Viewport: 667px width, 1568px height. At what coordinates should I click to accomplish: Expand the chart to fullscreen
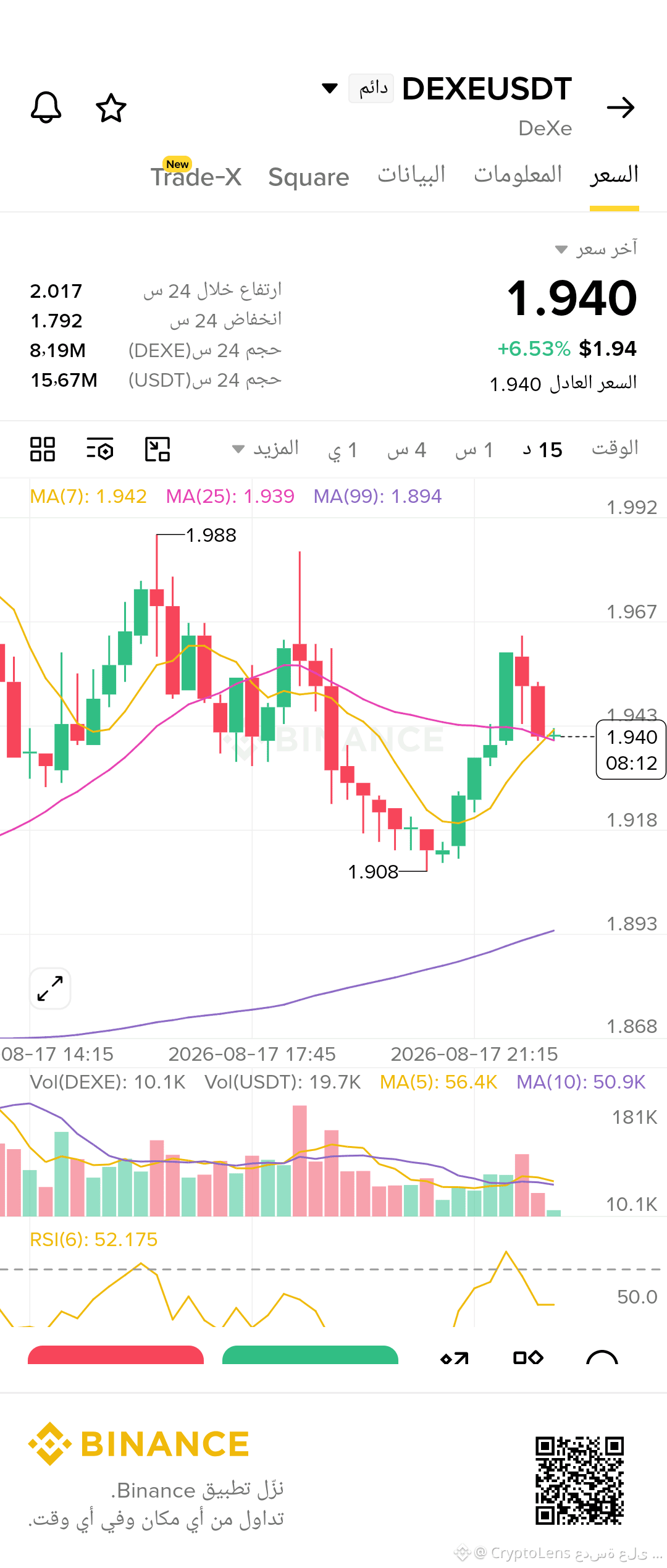point(50,988)
